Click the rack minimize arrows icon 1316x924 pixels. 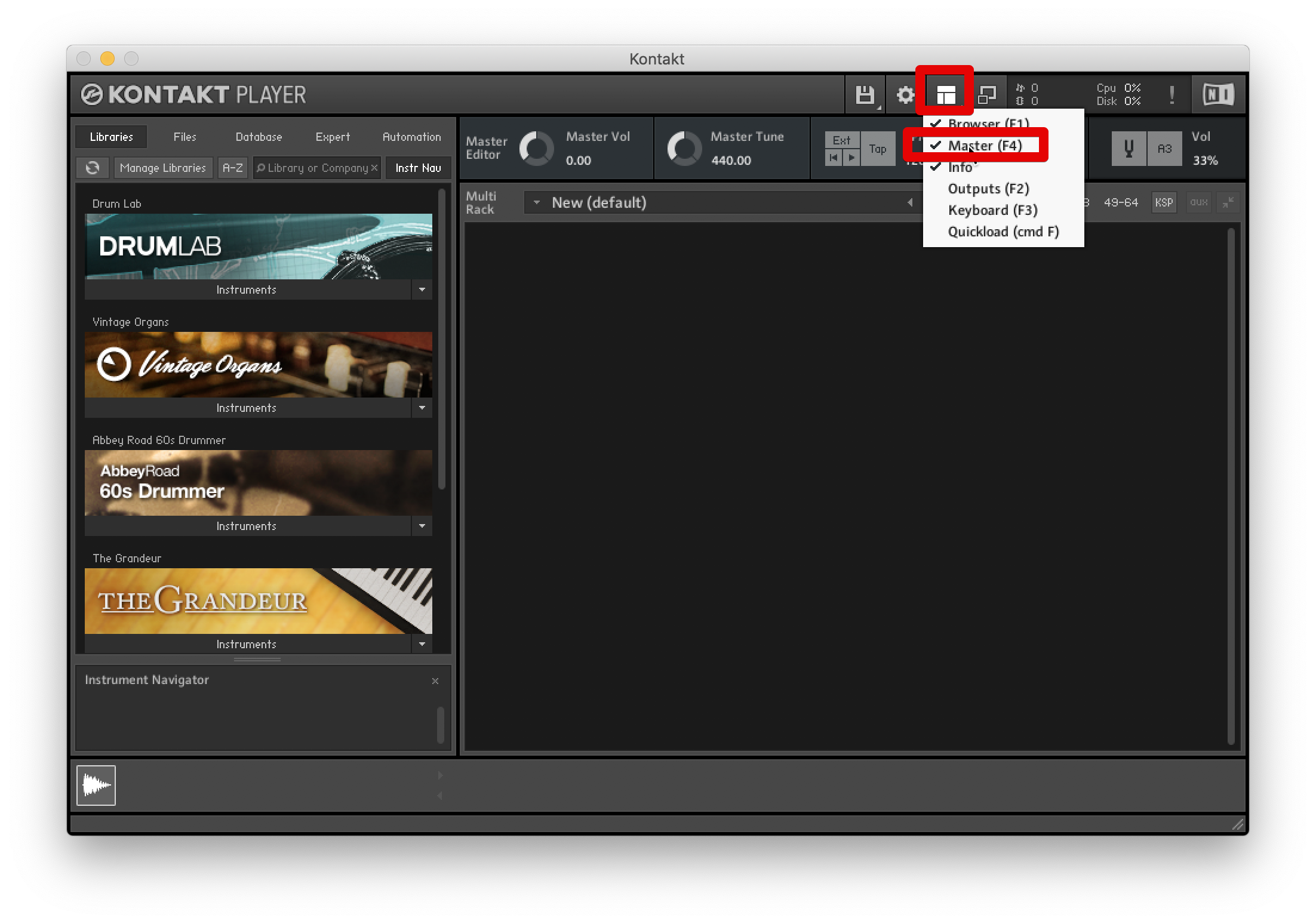pos(1228,203)
